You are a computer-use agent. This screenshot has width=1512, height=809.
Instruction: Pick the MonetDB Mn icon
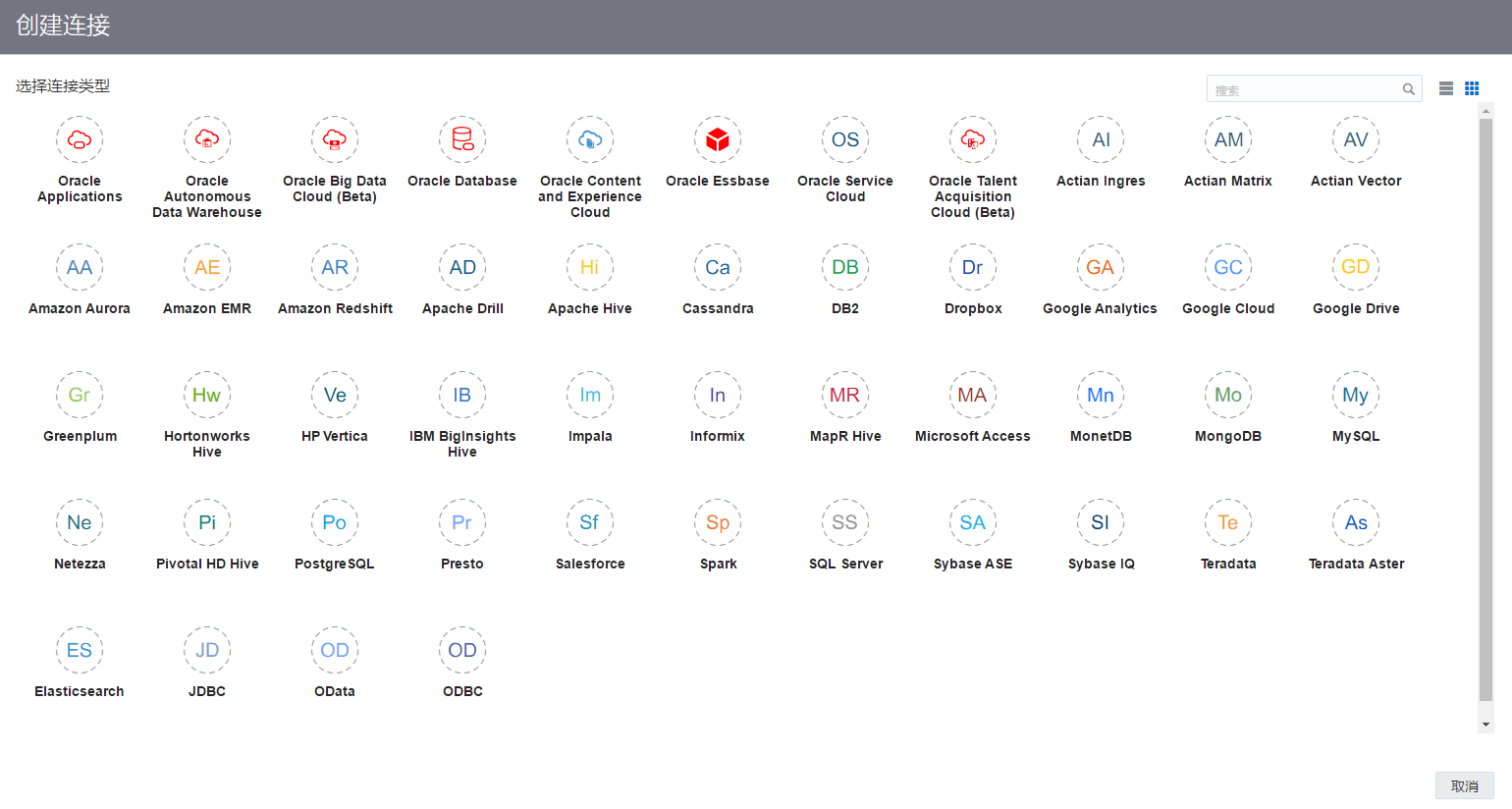coord(1101,395)
